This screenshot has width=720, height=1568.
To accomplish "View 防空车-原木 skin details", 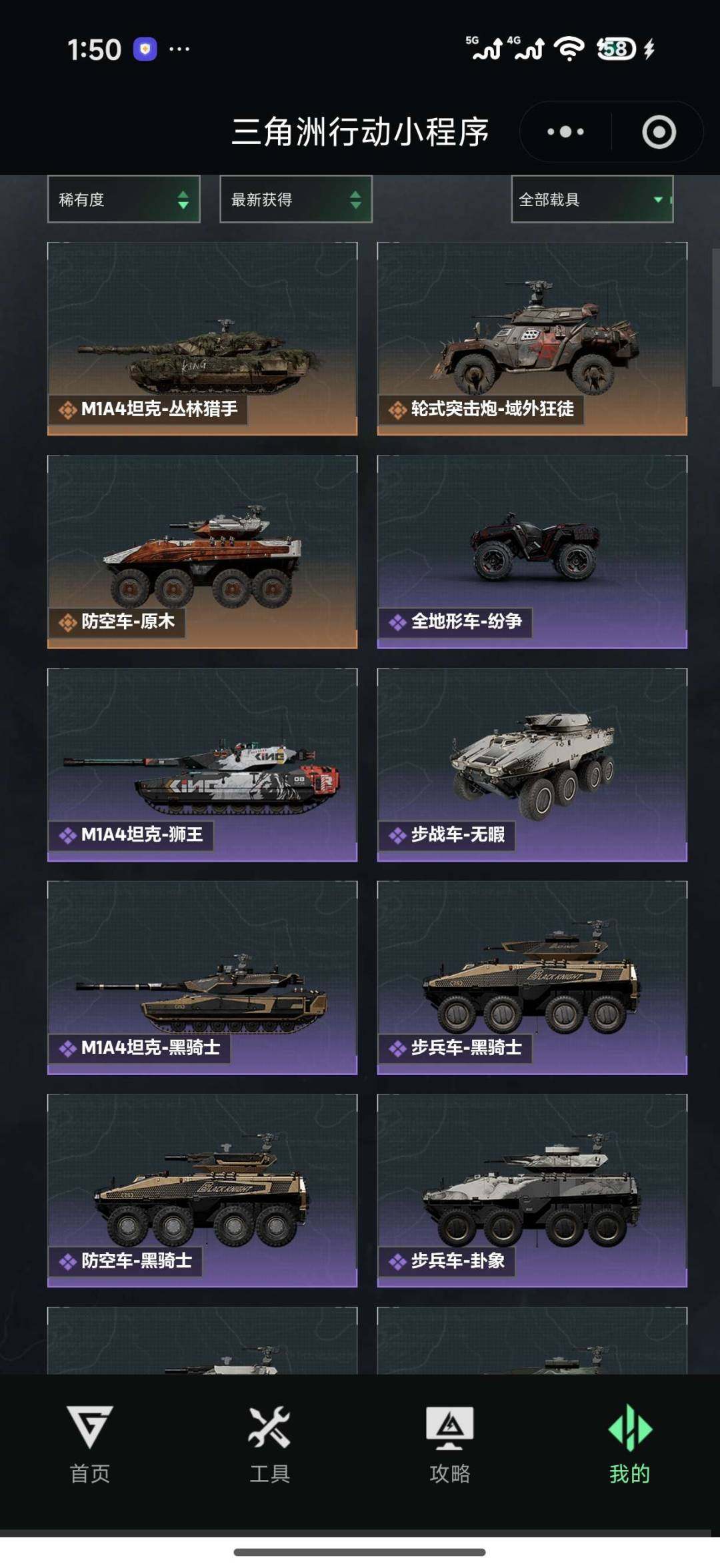I will tap(203, 552).
